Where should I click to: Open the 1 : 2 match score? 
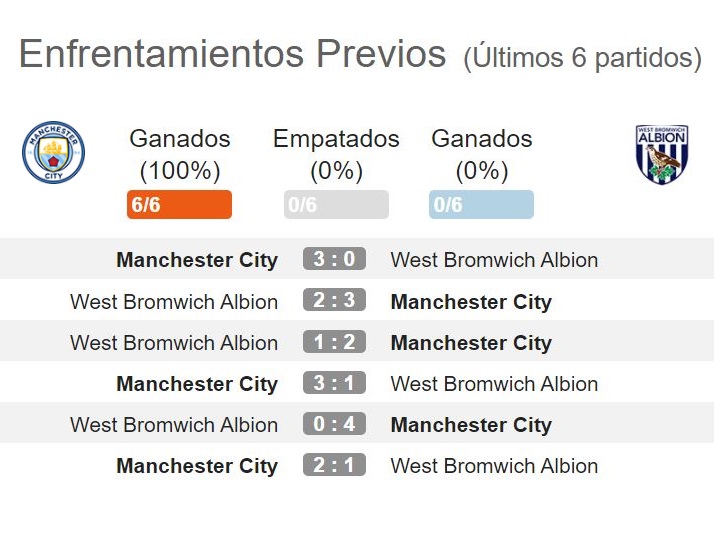pos(334,342)
